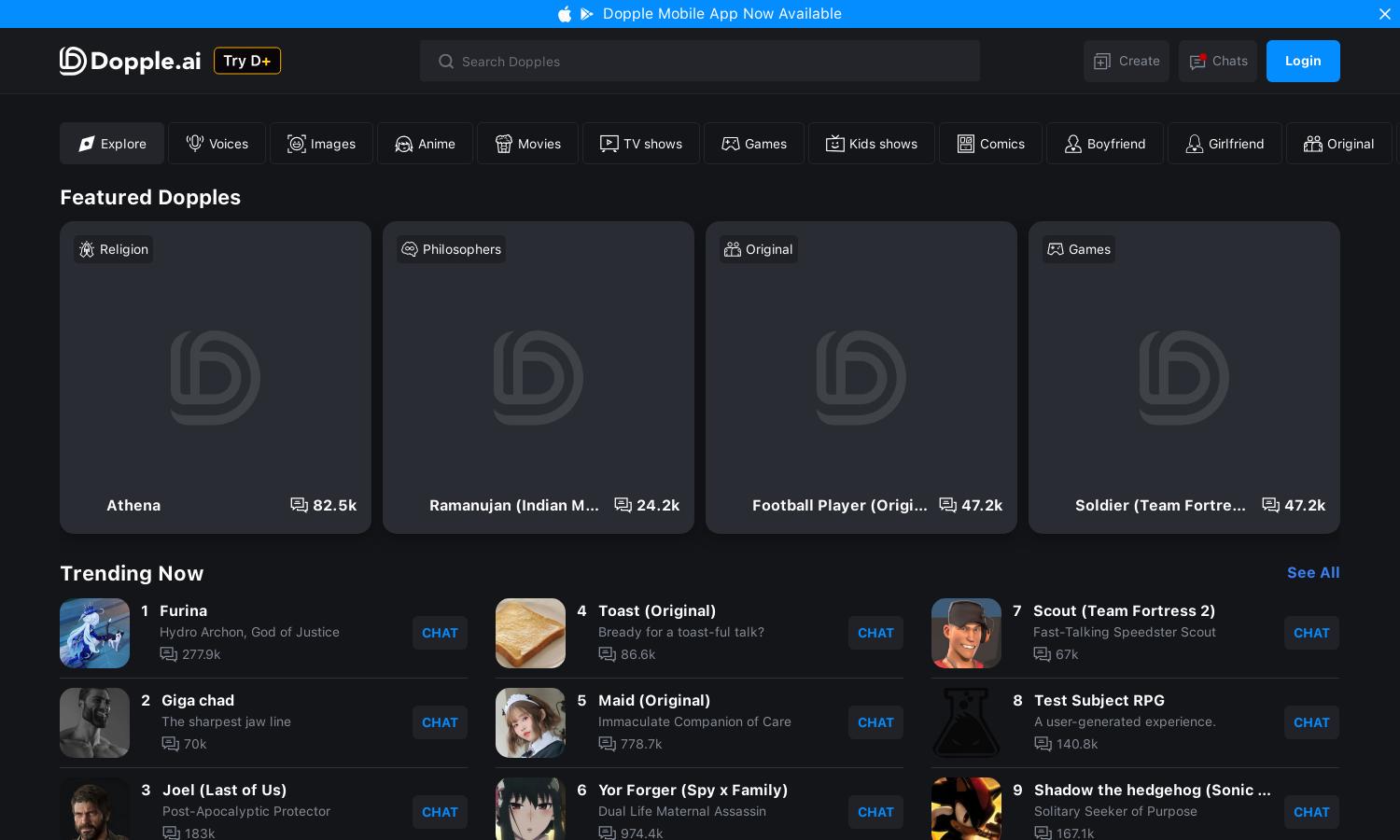Image resolution: width=1400 pixels, height=840 pixels.
Task: Open the Chats button
Action: [x=1218, y=61]
